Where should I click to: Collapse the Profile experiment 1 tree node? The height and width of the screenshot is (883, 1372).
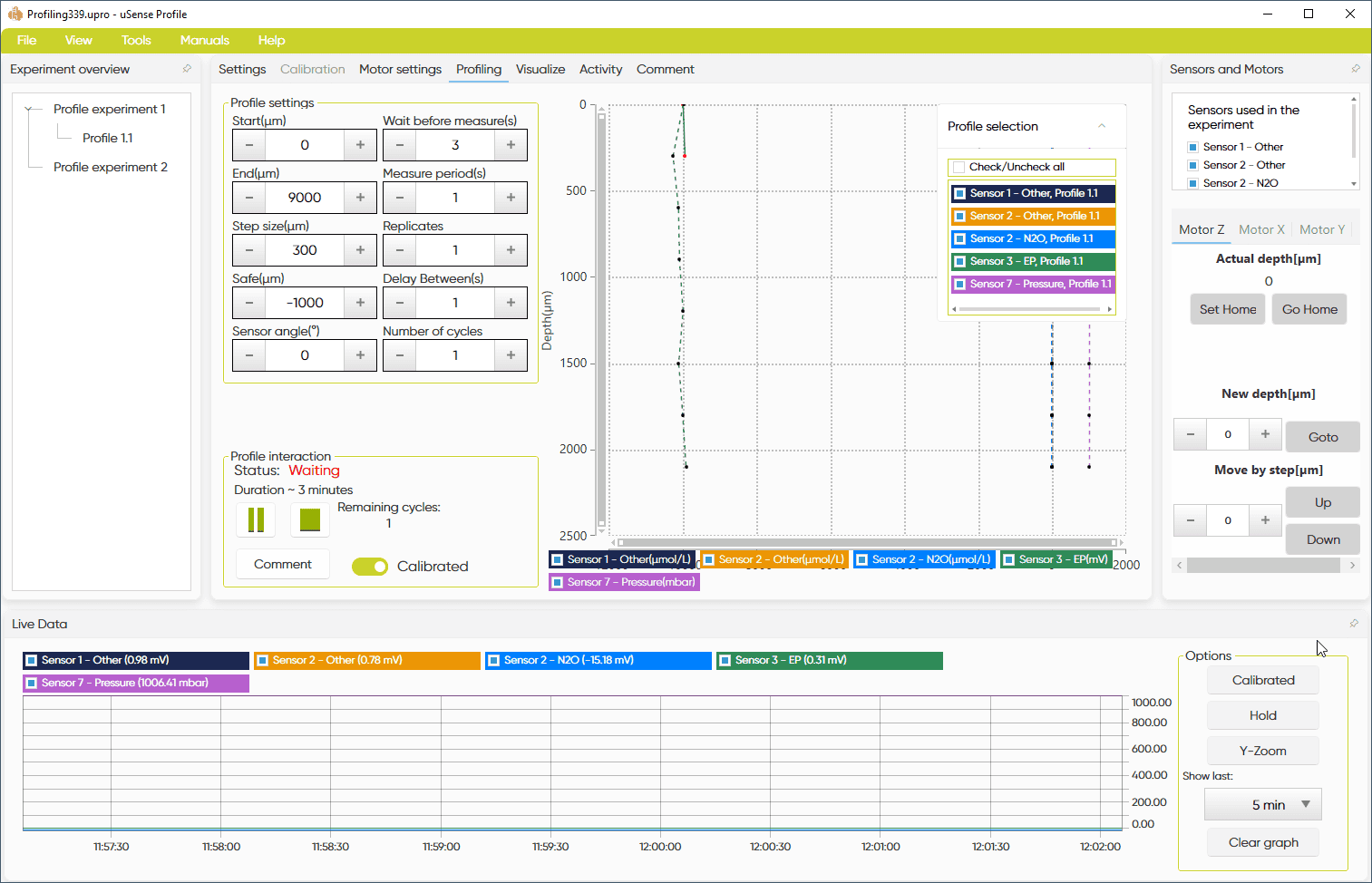tap(29, 109)
